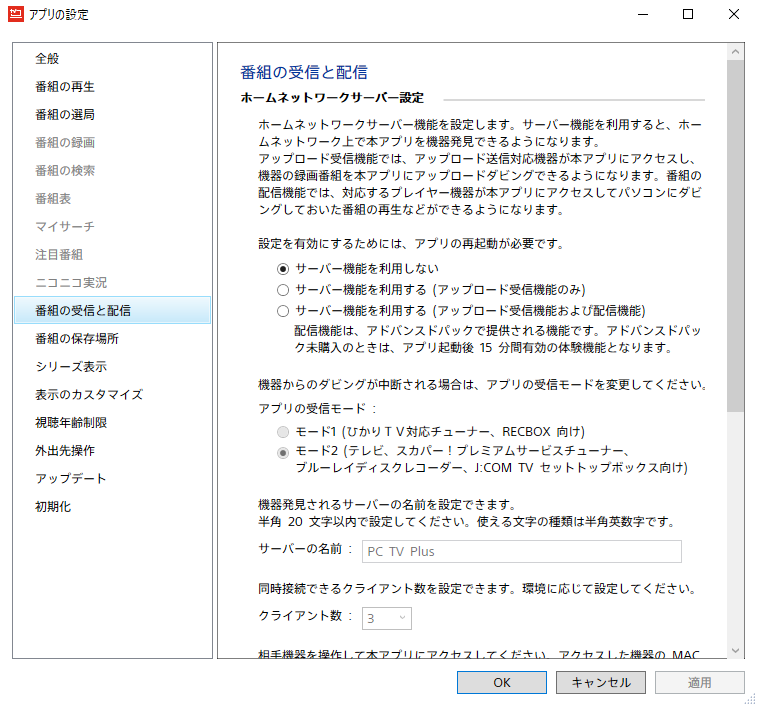The image size is (757, 706).
Task: Select 'サーバー機能を利用しない' radio button
Action: [283, 269]
